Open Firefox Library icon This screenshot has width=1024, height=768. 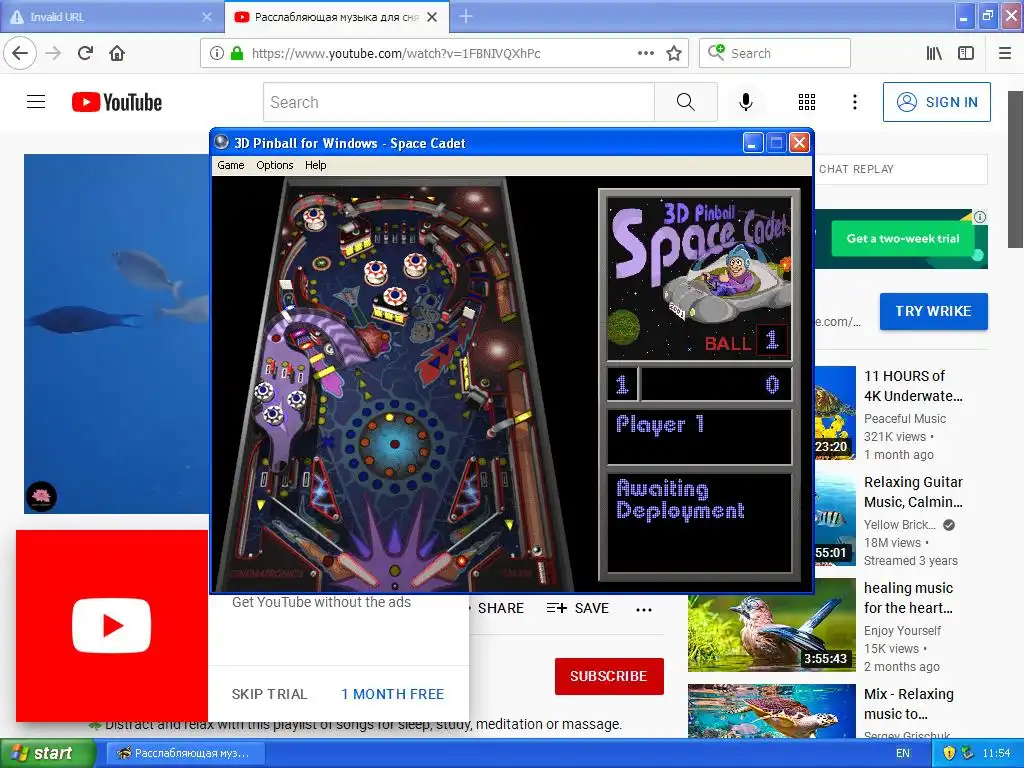click(934, 53)
